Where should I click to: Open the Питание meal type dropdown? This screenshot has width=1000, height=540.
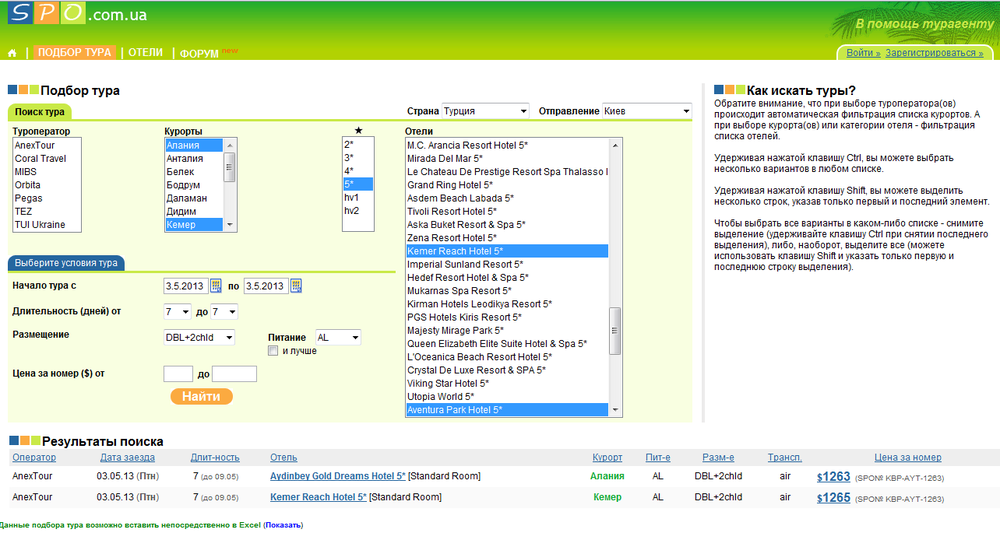pyautogui.click(x=338, y=338)
